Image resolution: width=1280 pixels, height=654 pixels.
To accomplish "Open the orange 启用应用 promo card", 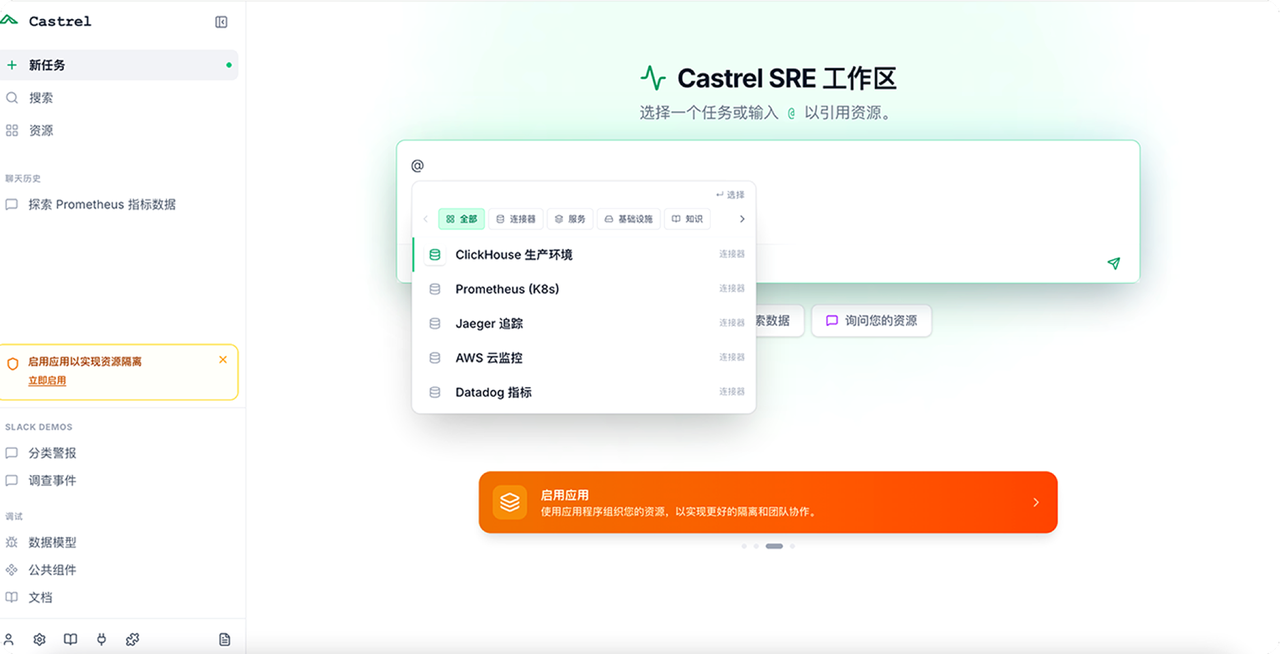I will [x=768, y=502].
